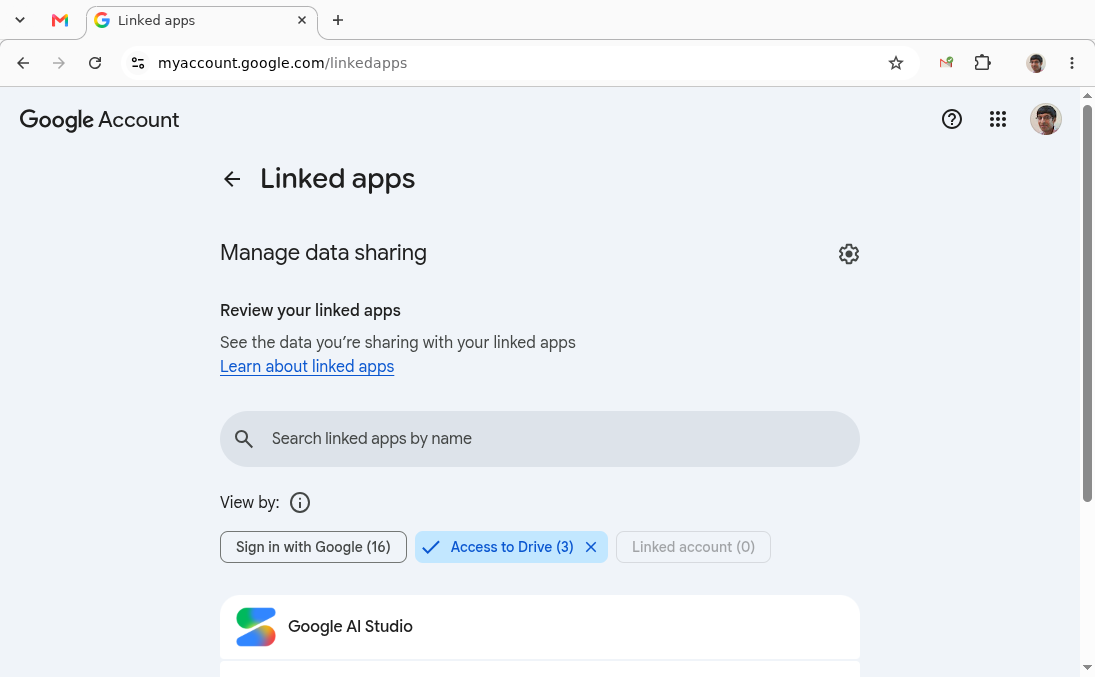Show View by info tooltip icon
The image size is (1095, 677).
click(x=300, y=502)
